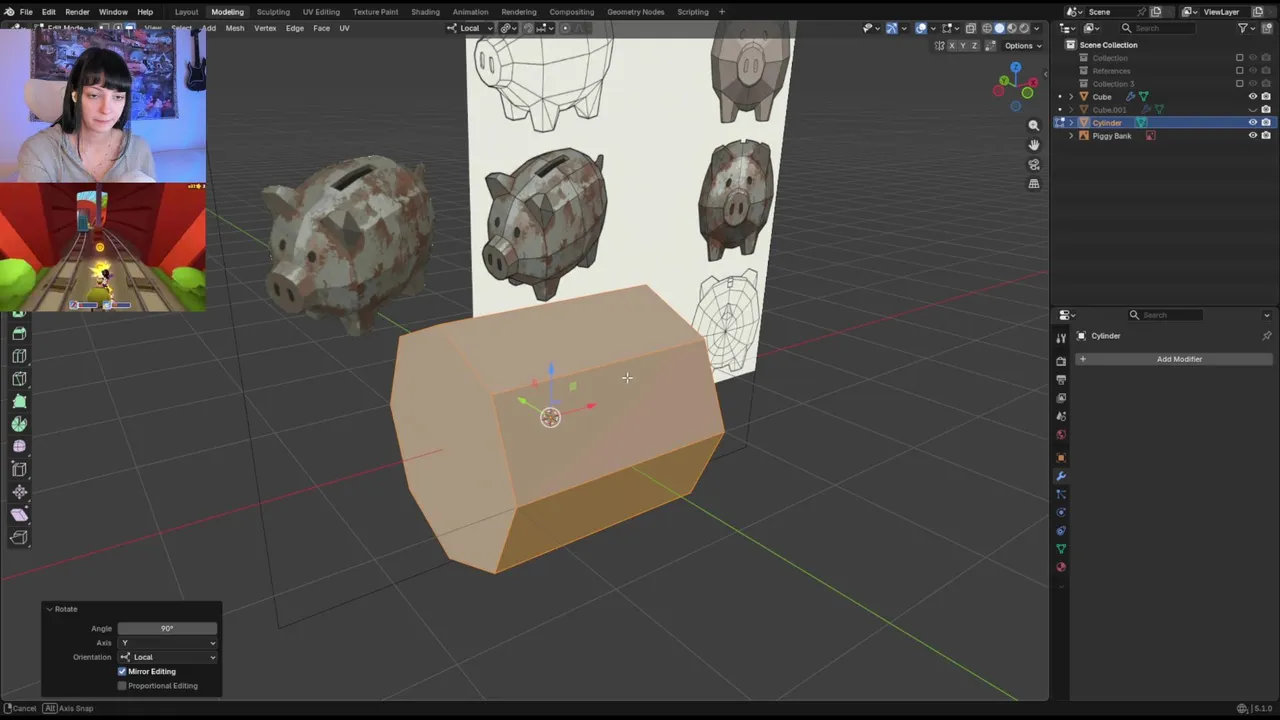Open the Orientation Local dropdown in Rotate panel
The image size is (1280, 720).
coord(167,657)
